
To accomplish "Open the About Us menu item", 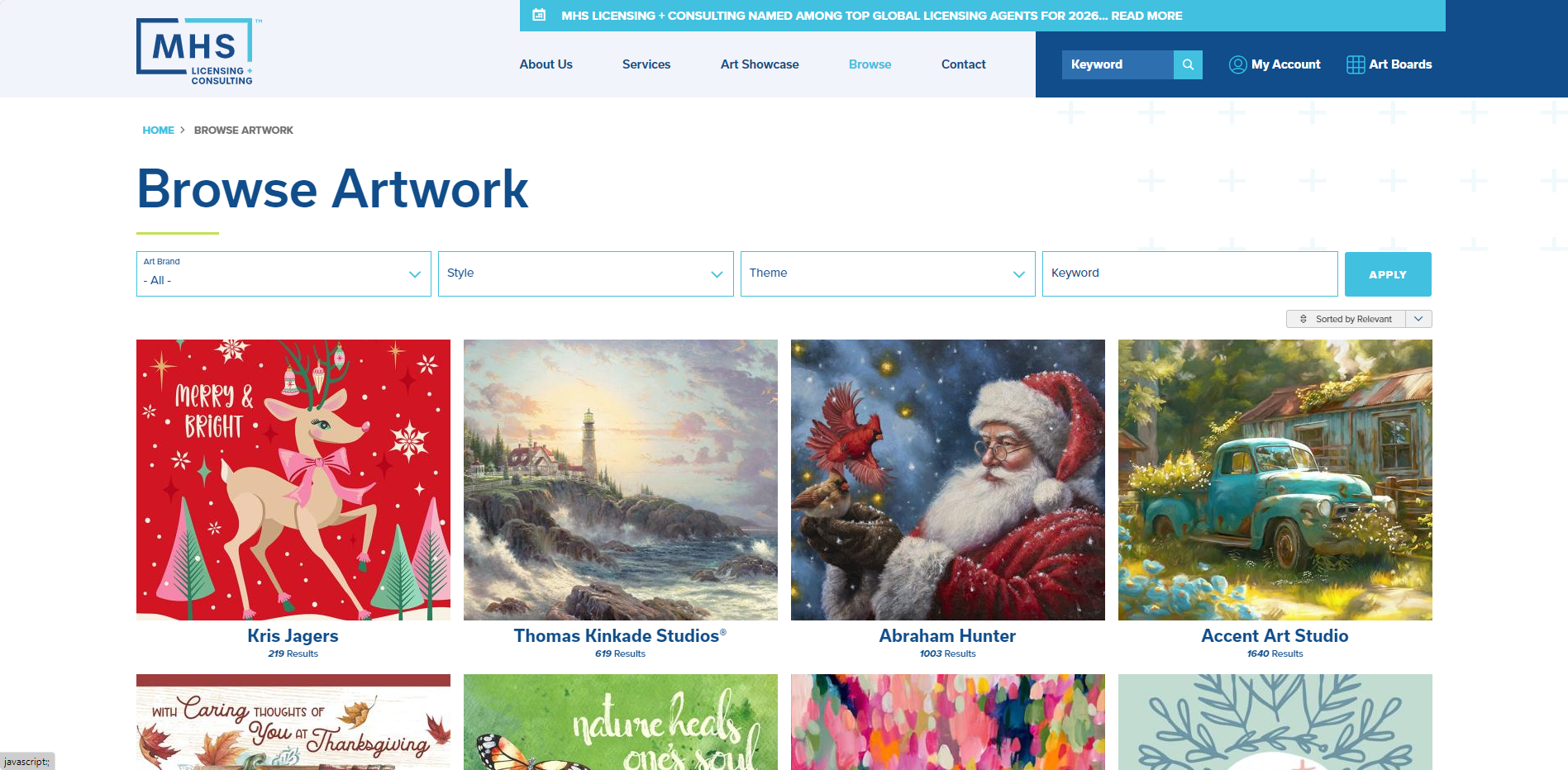I will point(546,64).
